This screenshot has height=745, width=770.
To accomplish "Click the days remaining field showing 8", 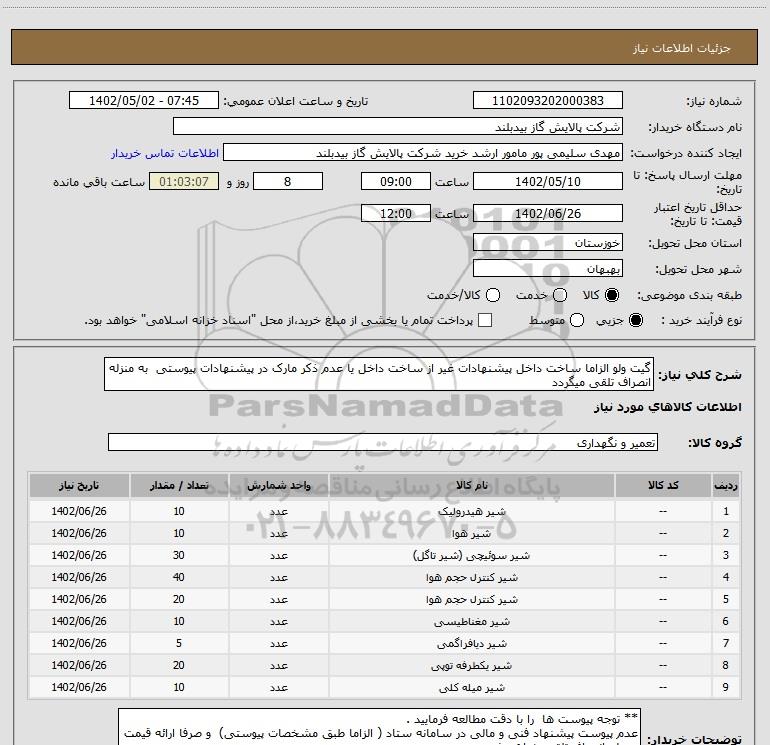I will 288,181.
